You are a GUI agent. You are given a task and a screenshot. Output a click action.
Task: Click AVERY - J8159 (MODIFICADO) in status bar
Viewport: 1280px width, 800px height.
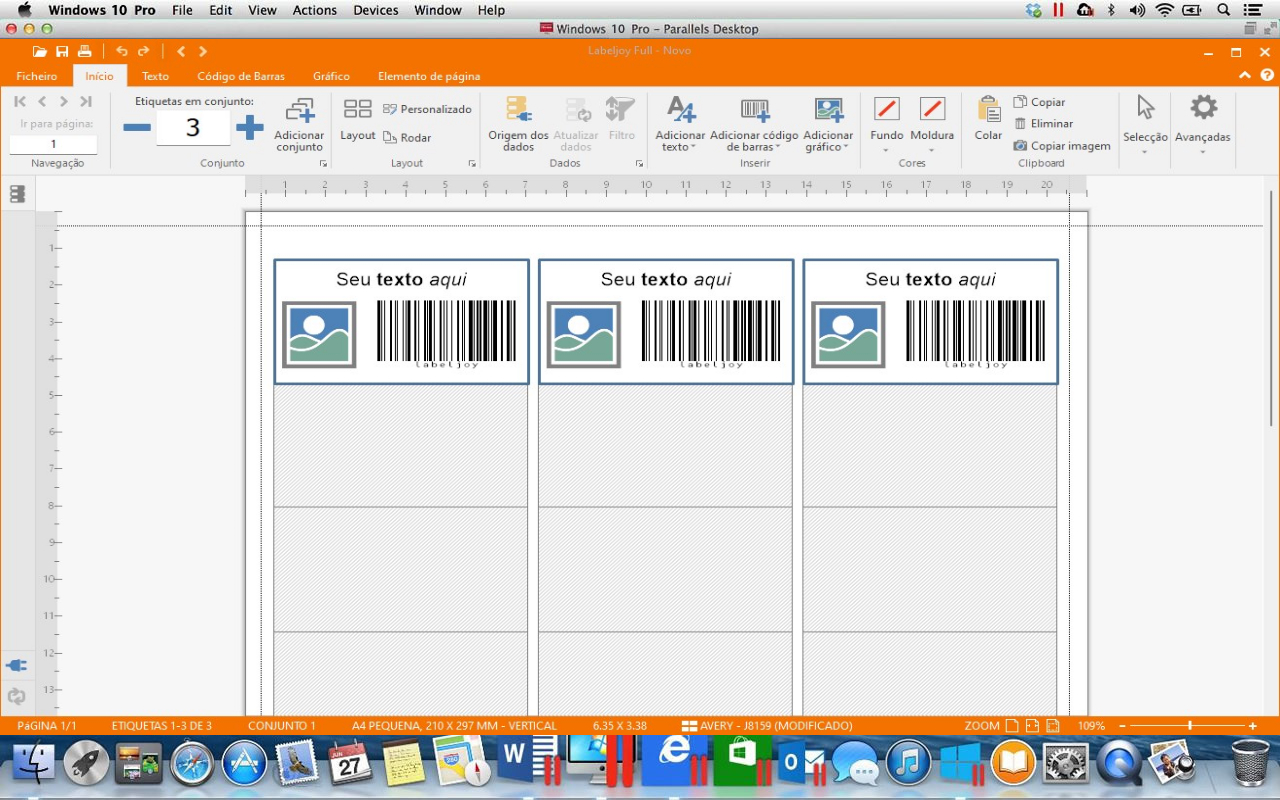[767, 726]
